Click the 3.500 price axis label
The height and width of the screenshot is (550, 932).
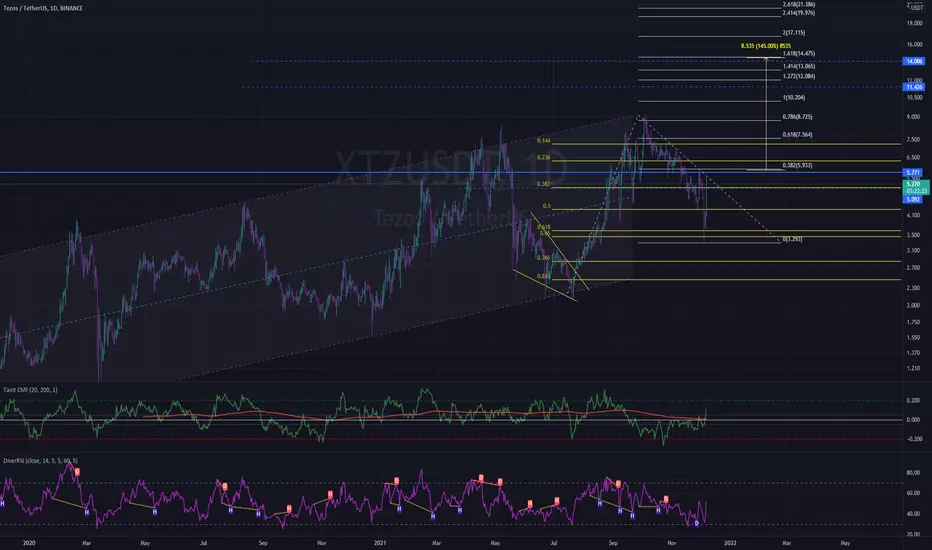912,235
